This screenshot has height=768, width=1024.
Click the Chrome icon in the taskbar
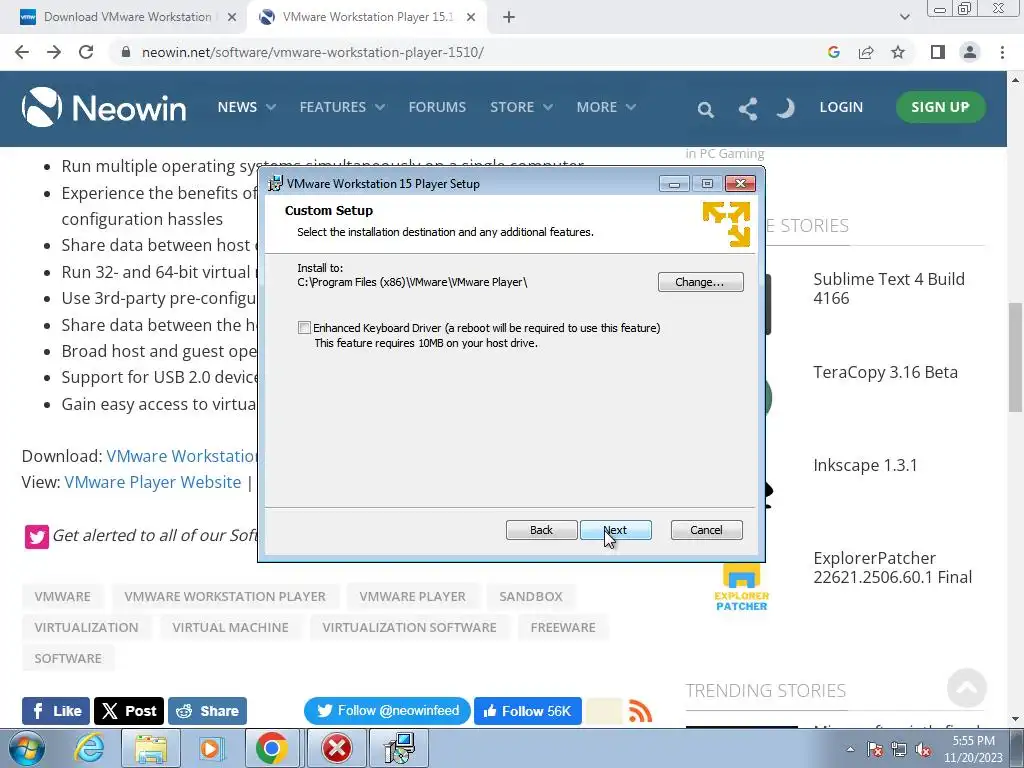tap(272, 748)
